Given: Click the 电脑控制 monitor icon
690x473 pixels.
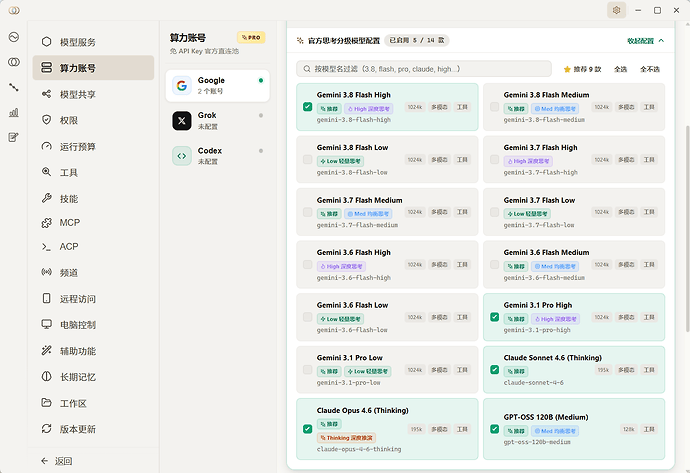Looking at the screenshot, I should click(x=46, y=324).
